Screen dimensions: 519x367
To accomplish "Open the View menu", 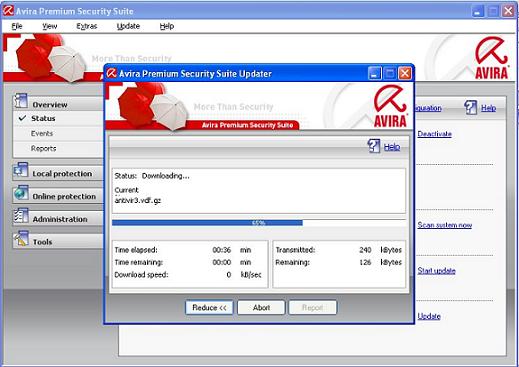I will 50,26.
